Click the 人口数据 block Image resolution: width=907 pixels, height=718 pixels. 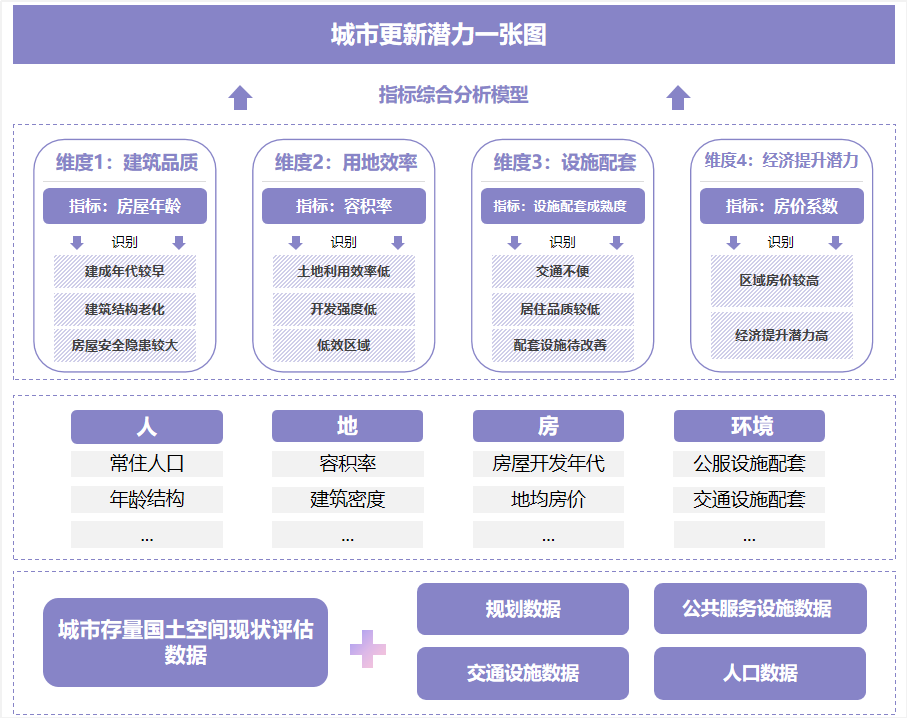759,673
